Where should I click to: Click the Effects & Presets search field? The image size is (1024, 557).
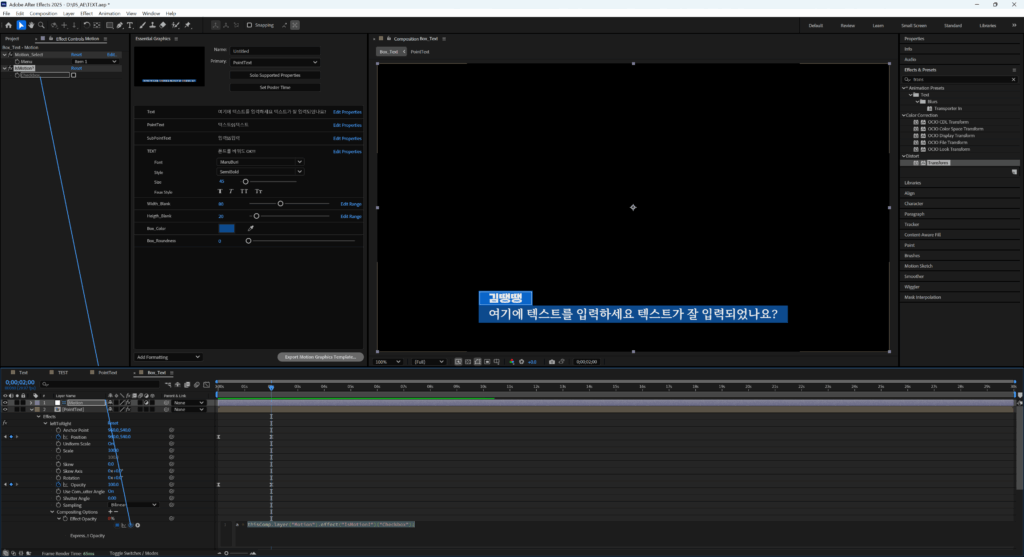pyautogui.click(x=960, y=80)
